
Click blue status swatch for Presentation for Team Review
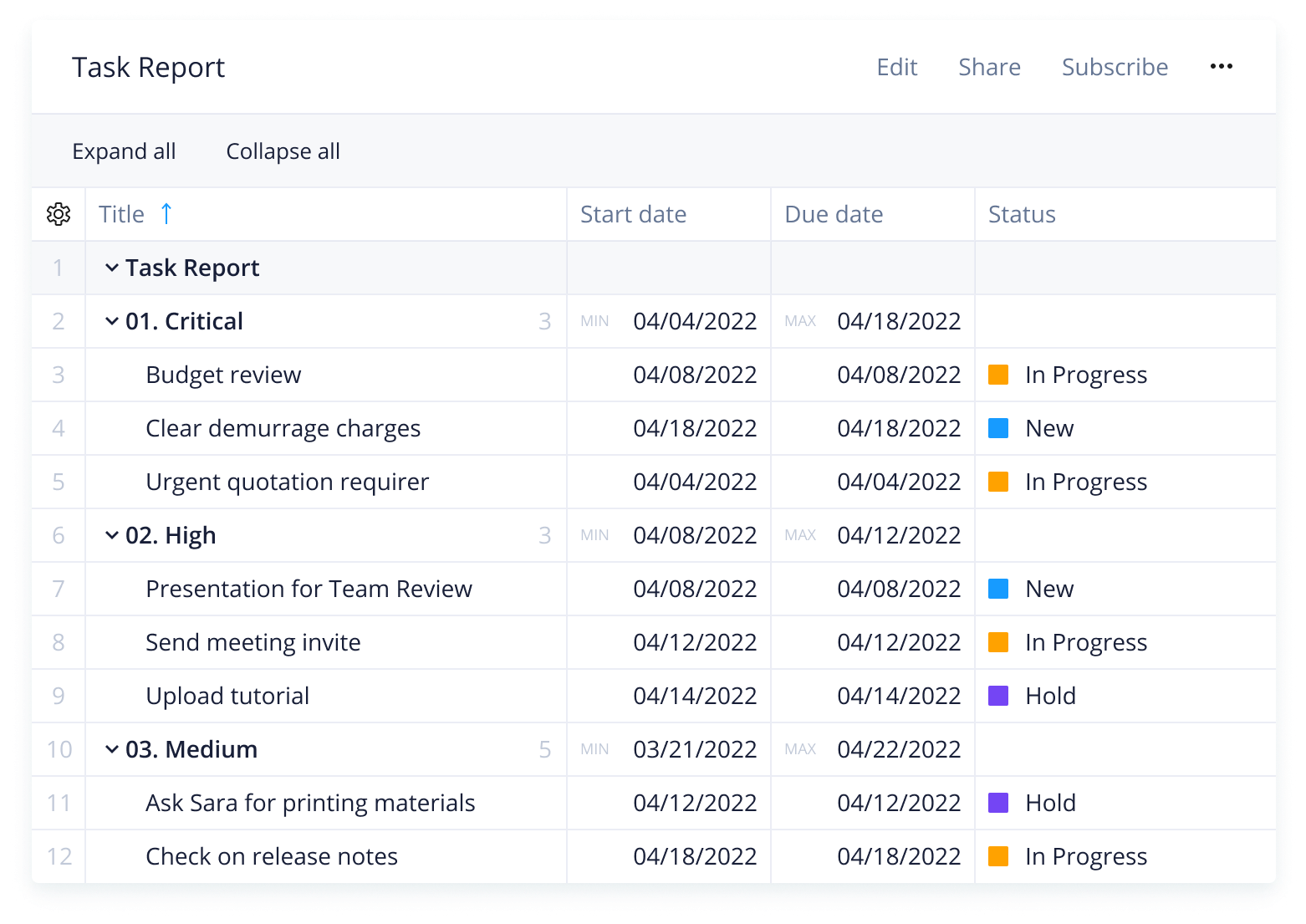998,589
